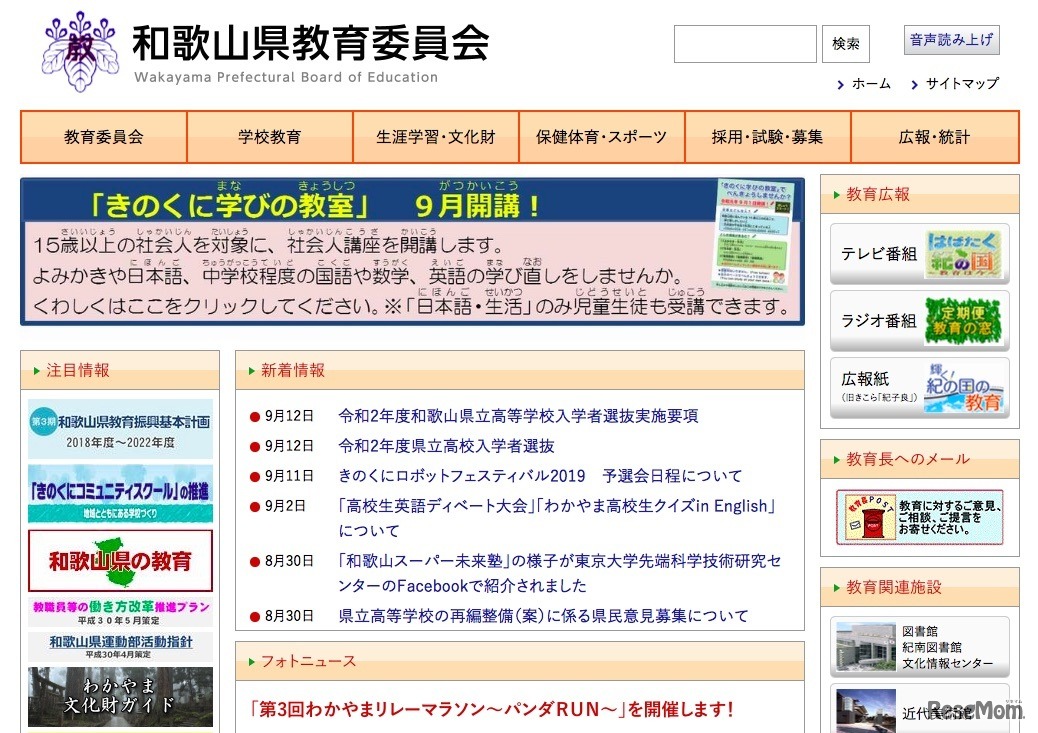The height and width of the screenshot is (733, 1038).
Task: Click the Wakayama Board of Education logo emblem
Action: pos(77,48)
